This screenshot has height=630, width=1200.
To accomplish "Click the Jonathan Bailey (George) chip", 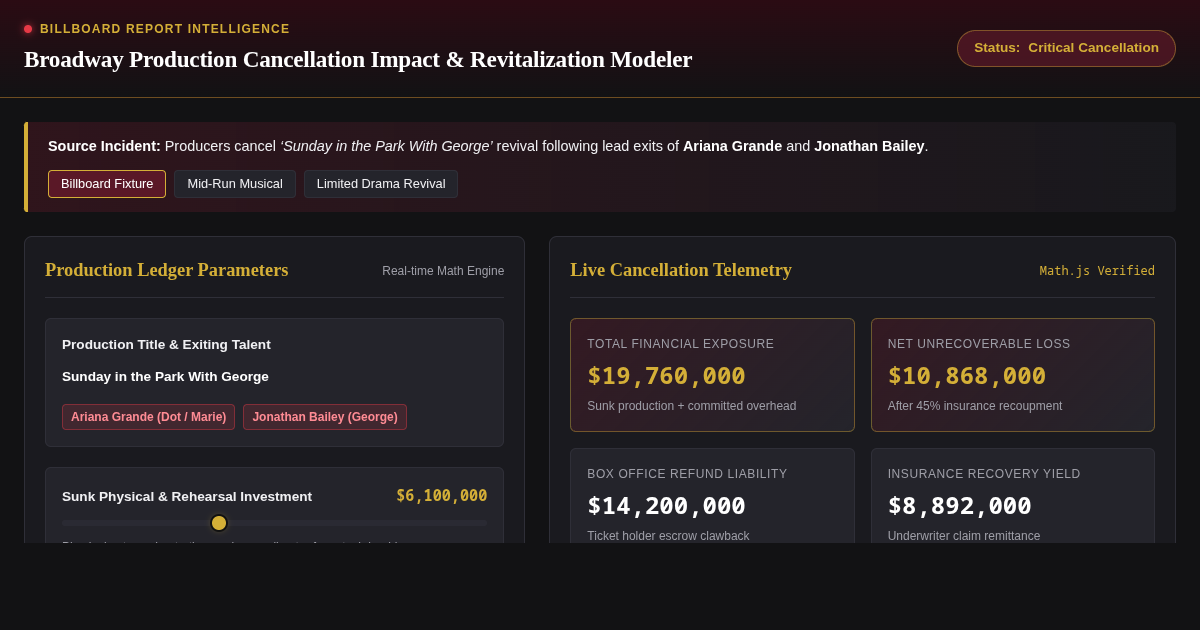I will tap(325, 417).
